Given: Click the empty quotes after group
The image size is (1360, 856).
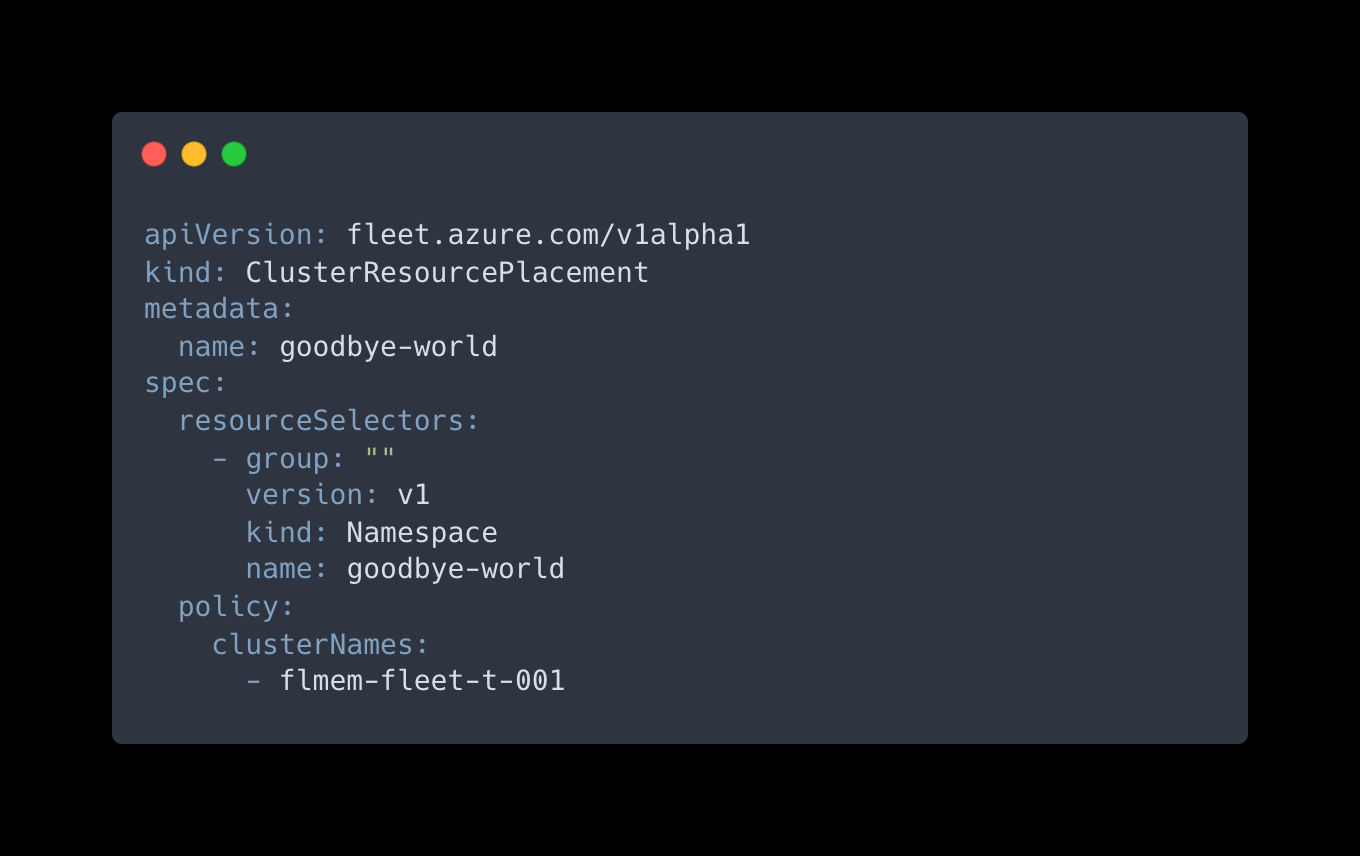Looking at the screenshot, I should pyautogui.click(x=380, y=458).
